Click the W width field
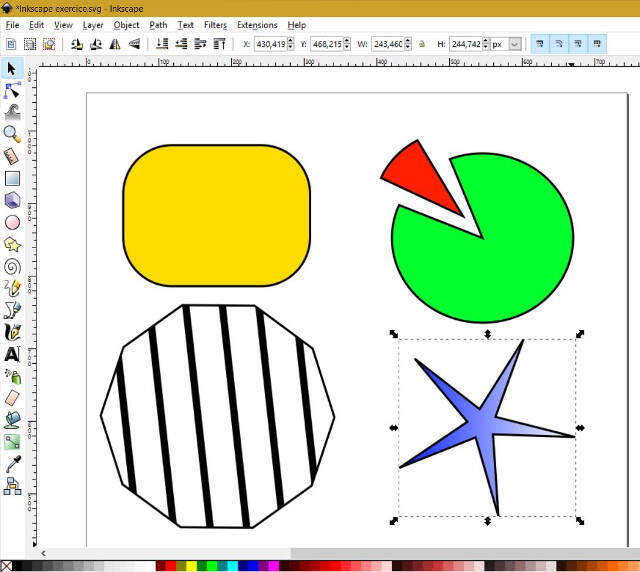 click(x=388, y=44)
